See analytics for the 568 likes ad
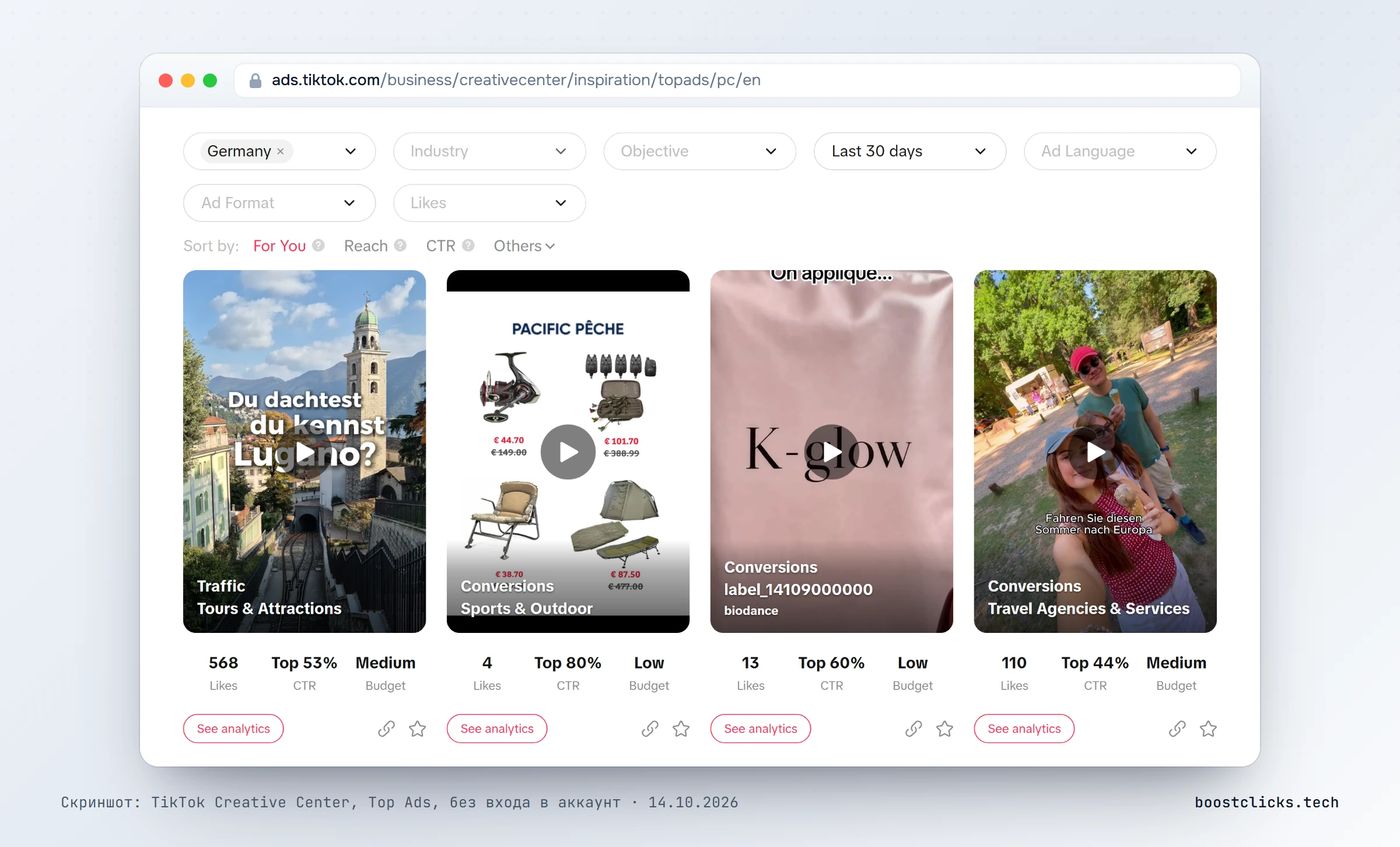 (x=233, y=729)
